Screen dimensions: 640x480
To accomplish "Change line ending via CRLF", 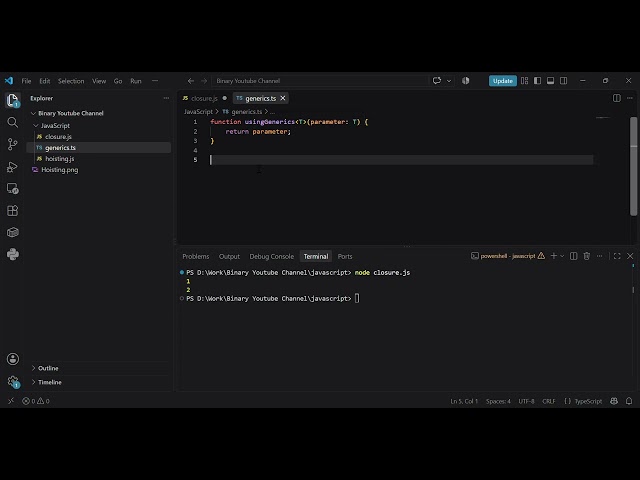I will point(549,401).
